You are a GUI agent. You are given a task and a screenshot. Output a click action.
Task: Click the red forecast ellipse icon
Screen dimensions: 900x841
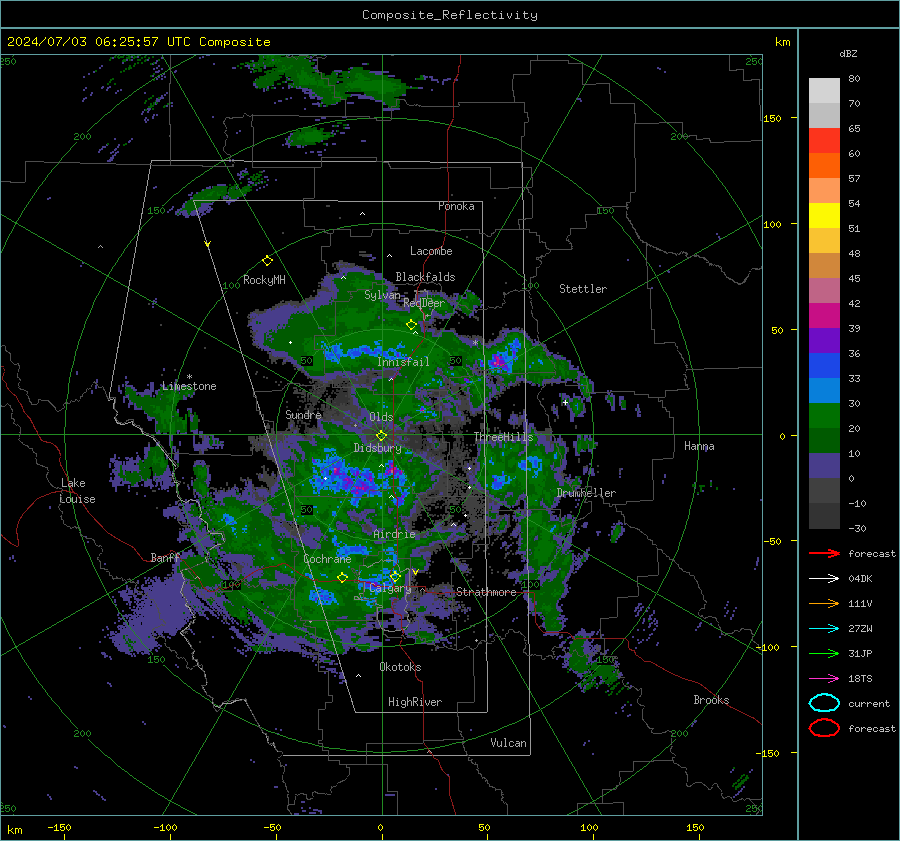pyautogui.click(x=824, y=728)
